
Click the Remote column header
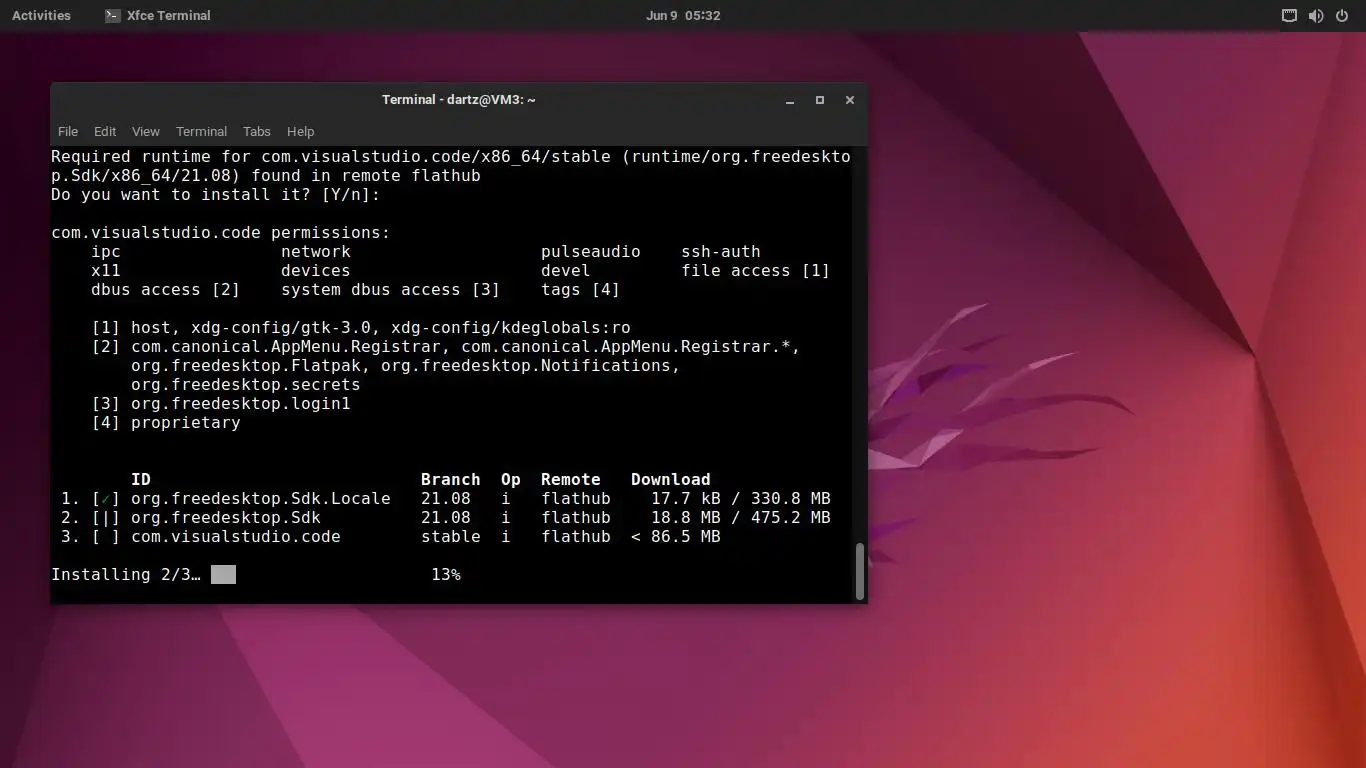pyautogui.click(x=571, y=479)
